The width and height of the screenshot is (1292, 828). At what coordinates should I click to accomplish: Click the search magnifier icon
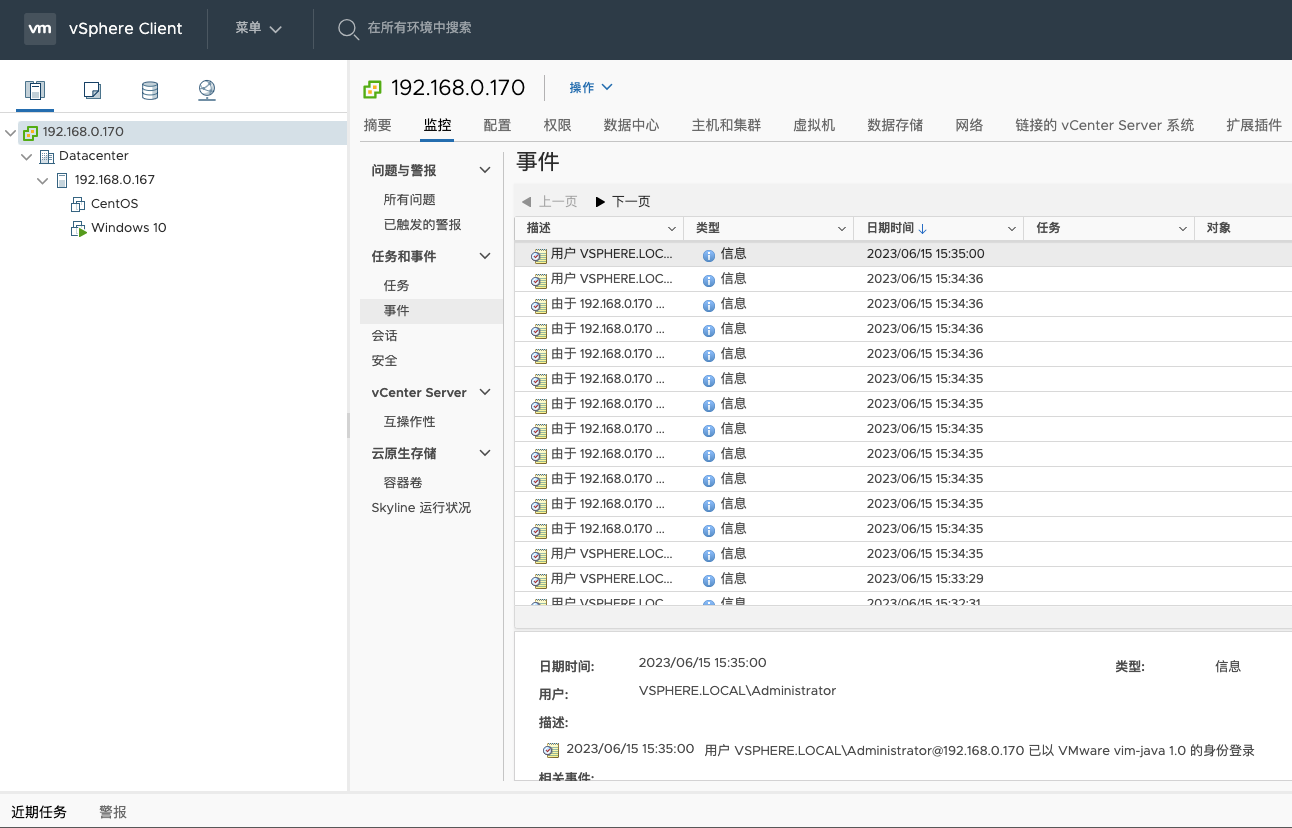tap(347, 29)
